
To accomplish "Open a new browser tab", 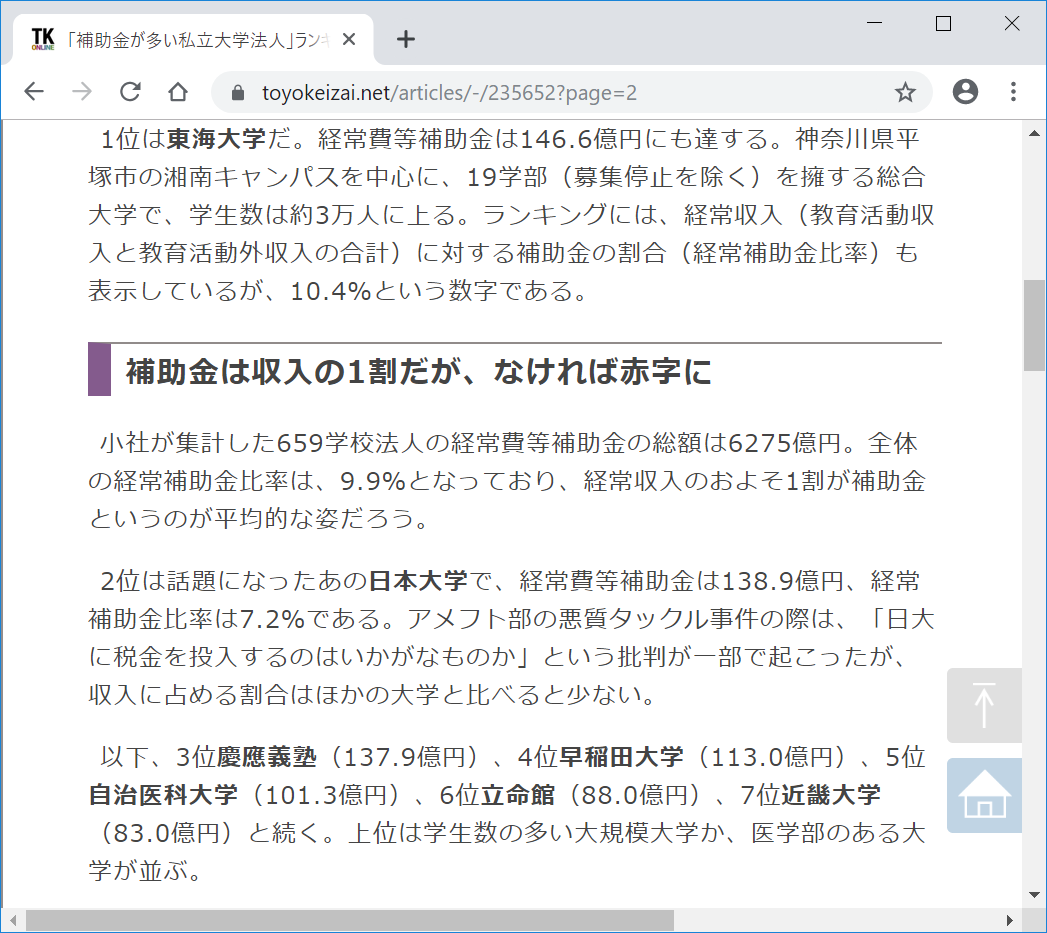I will (x=405, y=39).
